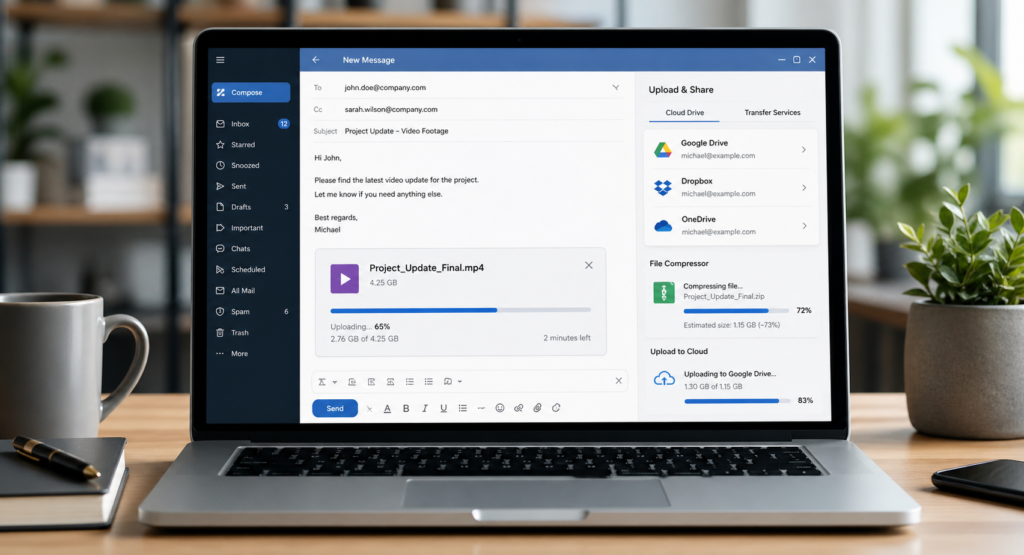Switch to the Cloud Drive tab
Screen dimensions: 1024x555
684,112
